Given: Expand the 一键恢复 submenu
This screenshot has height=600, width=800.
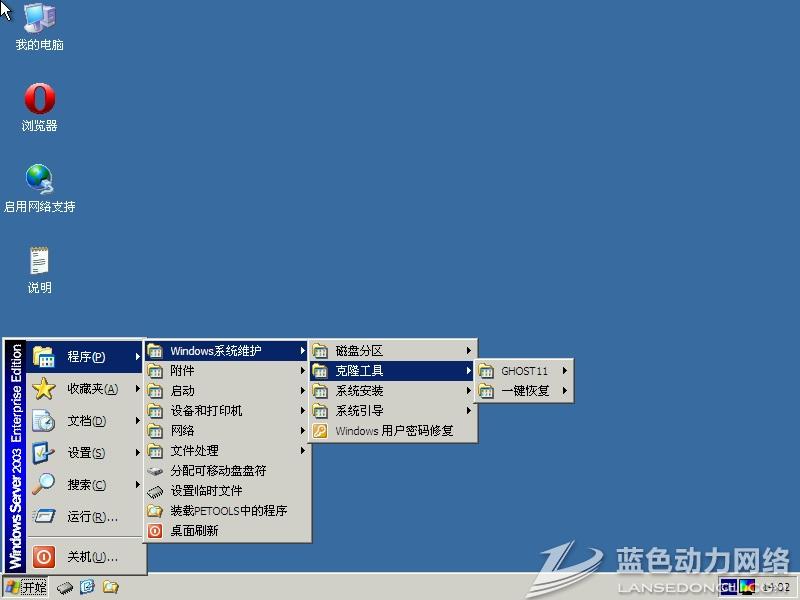Looking at the screenshot, I should pos(524,391).
